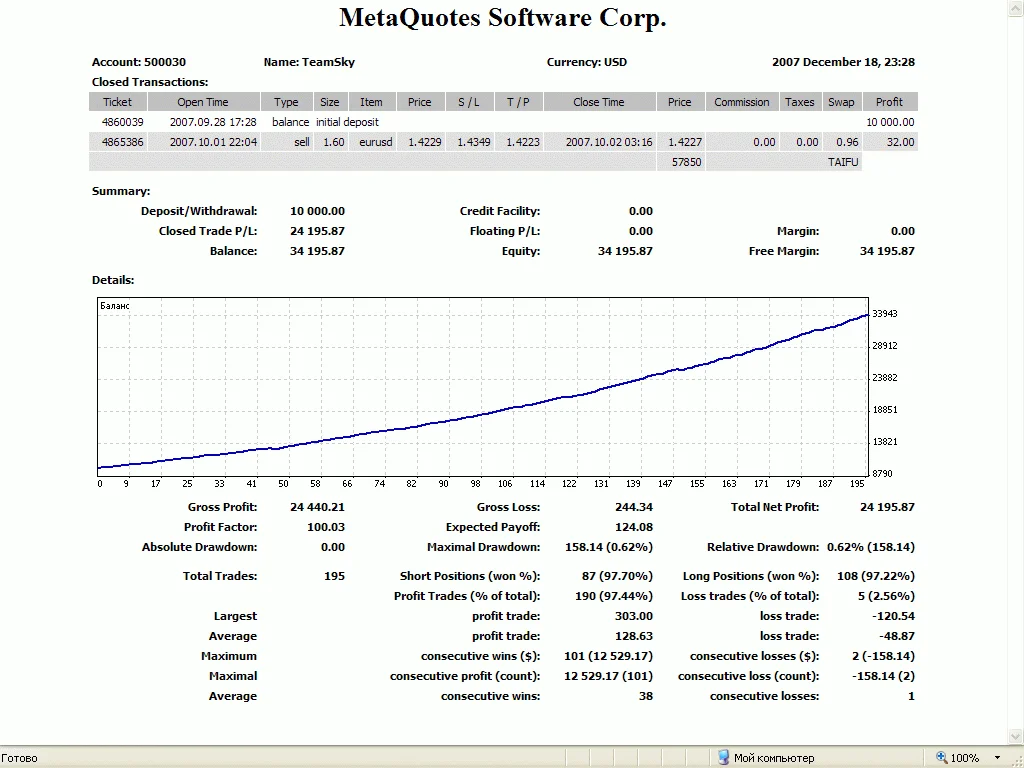The image size is (1024, 768).
Task: Click ticket number 4865386 in the table
Action: [x=123, y=142]
